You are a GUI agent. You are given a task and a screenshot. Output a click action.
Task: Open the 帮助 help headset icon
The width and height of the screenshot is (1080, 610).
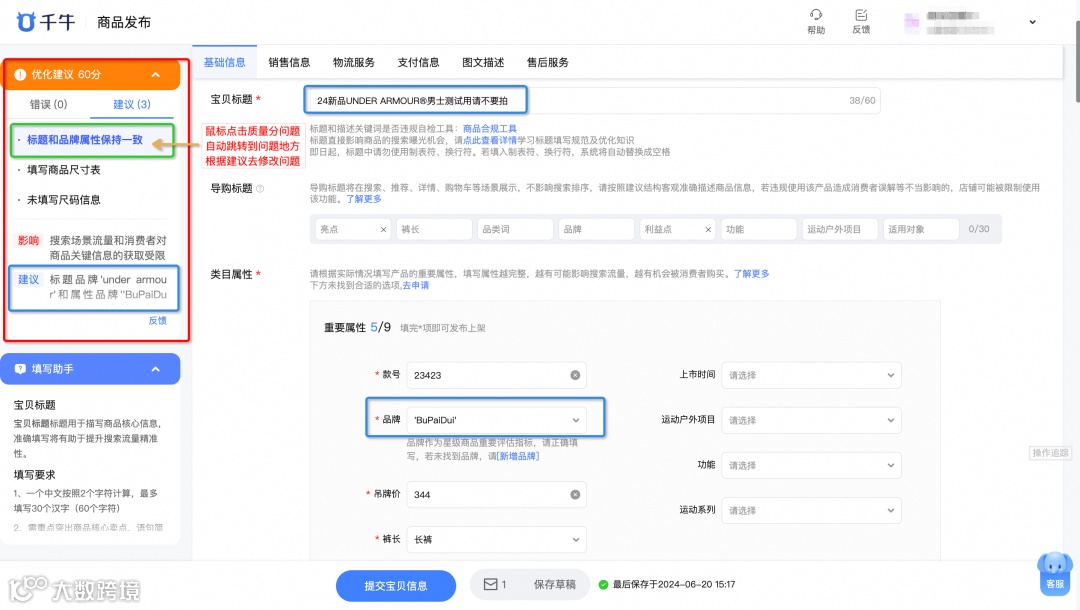coord(816,14)
